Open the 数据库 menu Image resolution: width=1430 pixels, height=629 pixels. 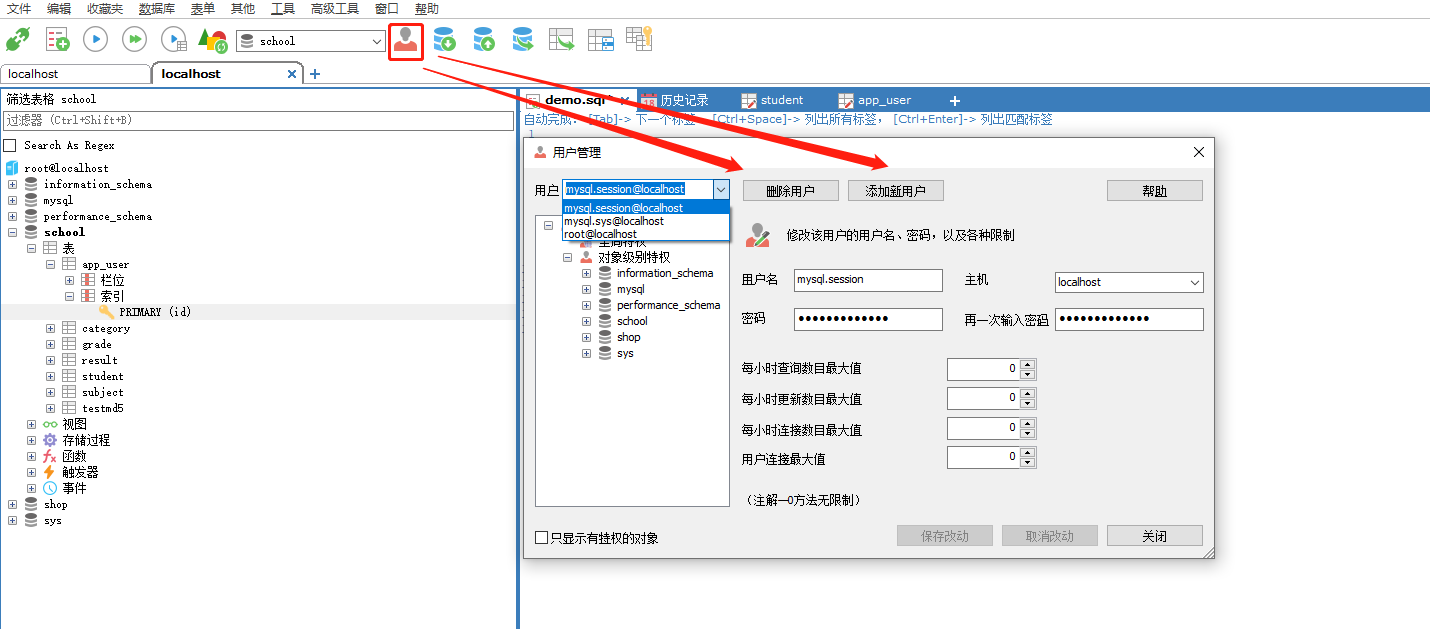[157, 8]
